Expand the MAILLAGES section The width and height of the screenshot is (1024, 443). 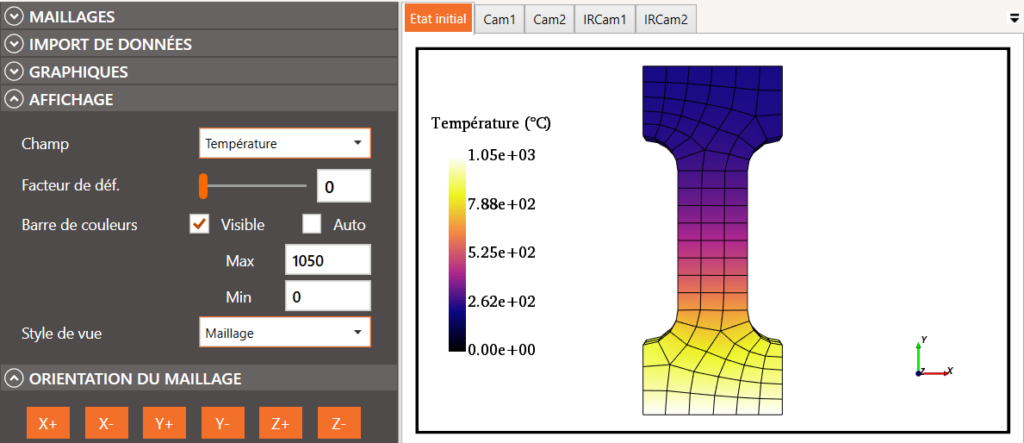199,17
